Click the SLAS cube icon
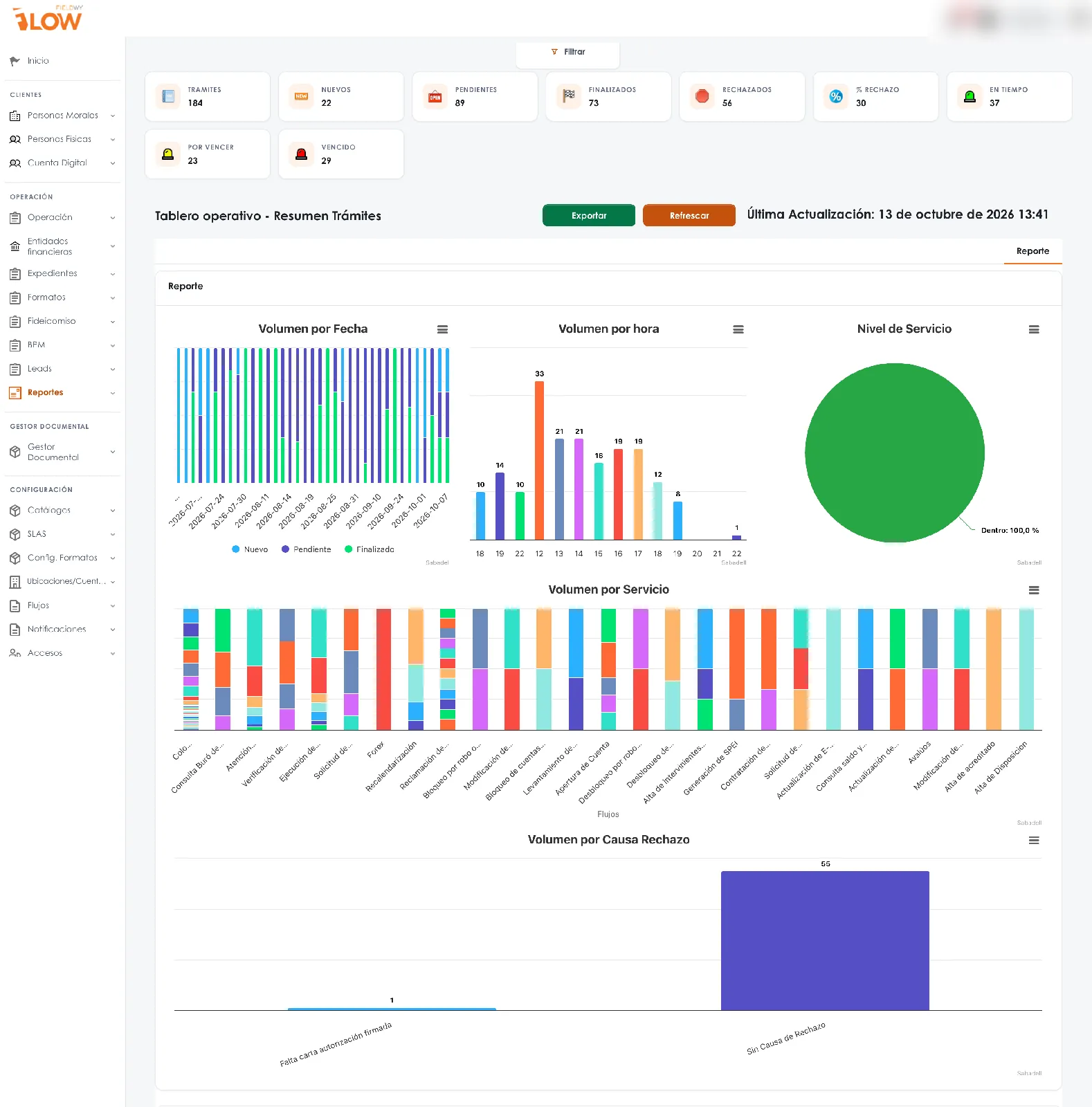 click(15, 534)
